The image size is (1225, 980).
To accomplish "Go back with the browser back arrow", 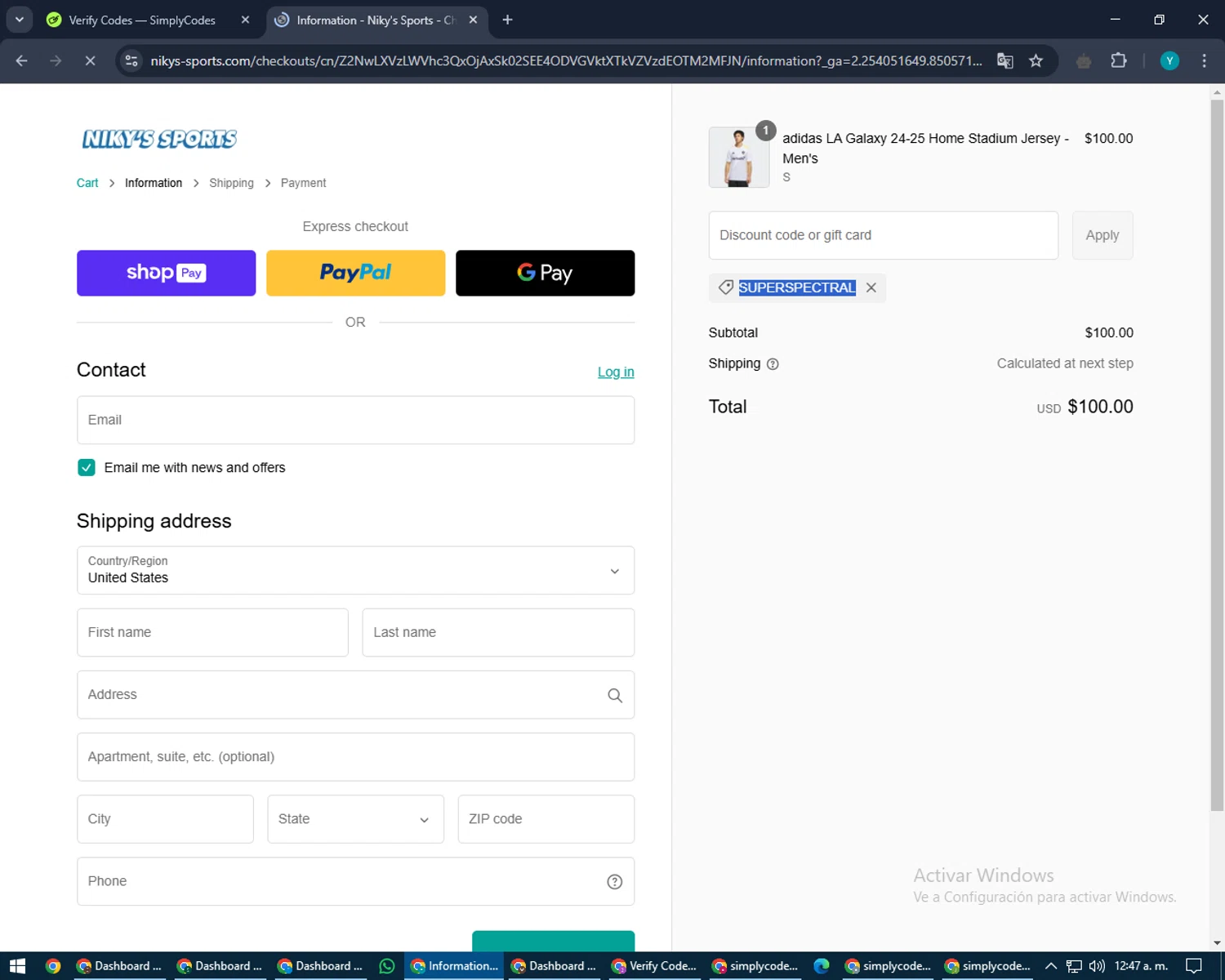I will click(22, 61).
